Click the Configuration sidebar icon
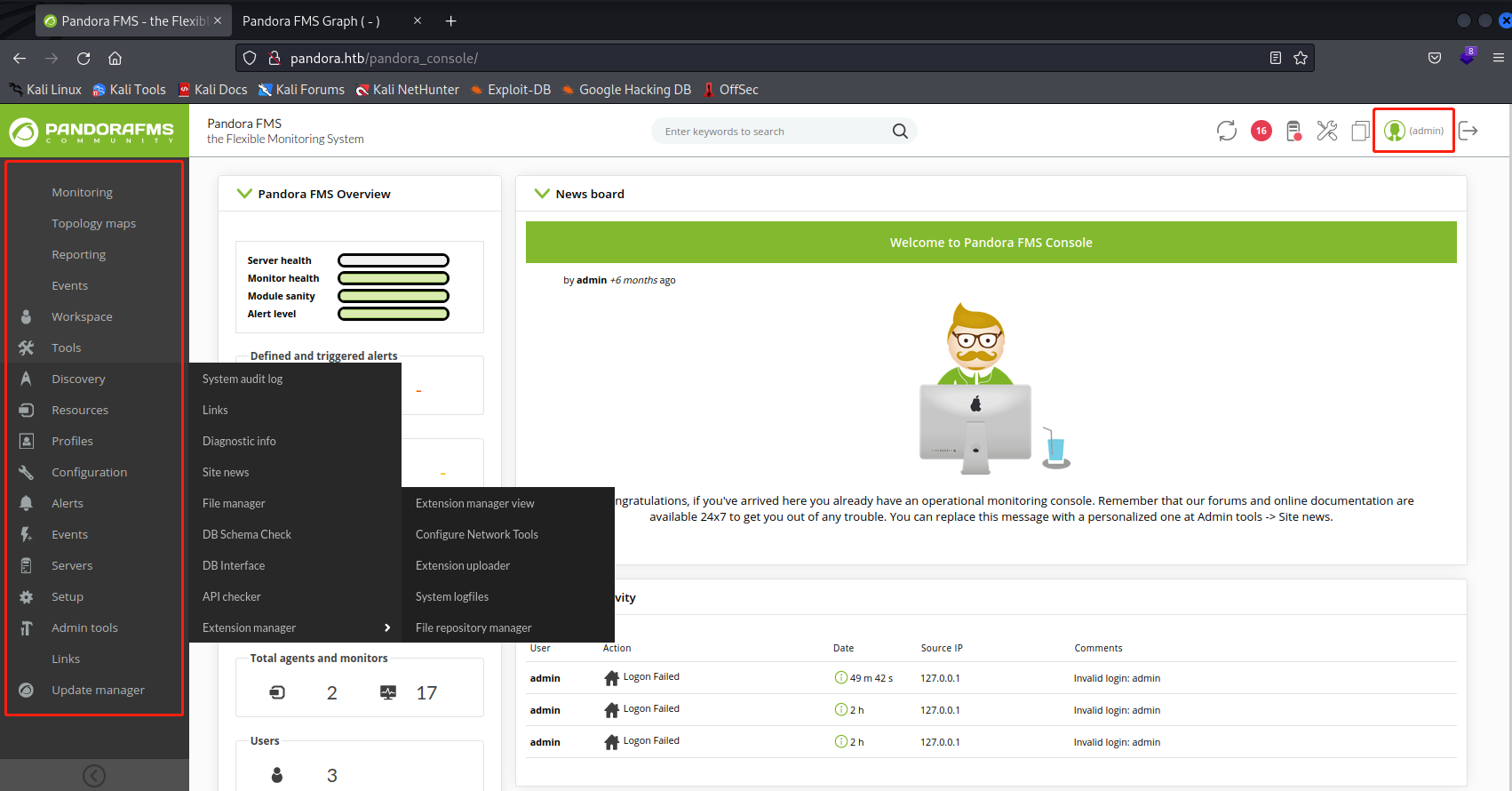Image resolution: width=1512 pixels, height=791 pixels. click(27, 472)
